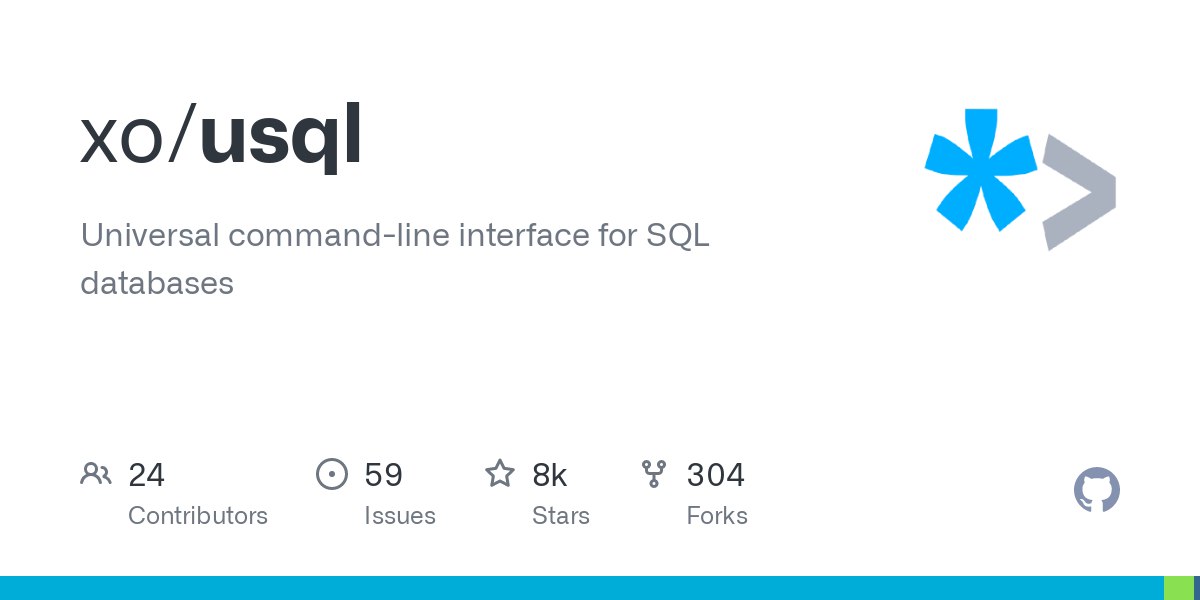
Task: Open the Contributors label
Action: (x=198, y=516)
